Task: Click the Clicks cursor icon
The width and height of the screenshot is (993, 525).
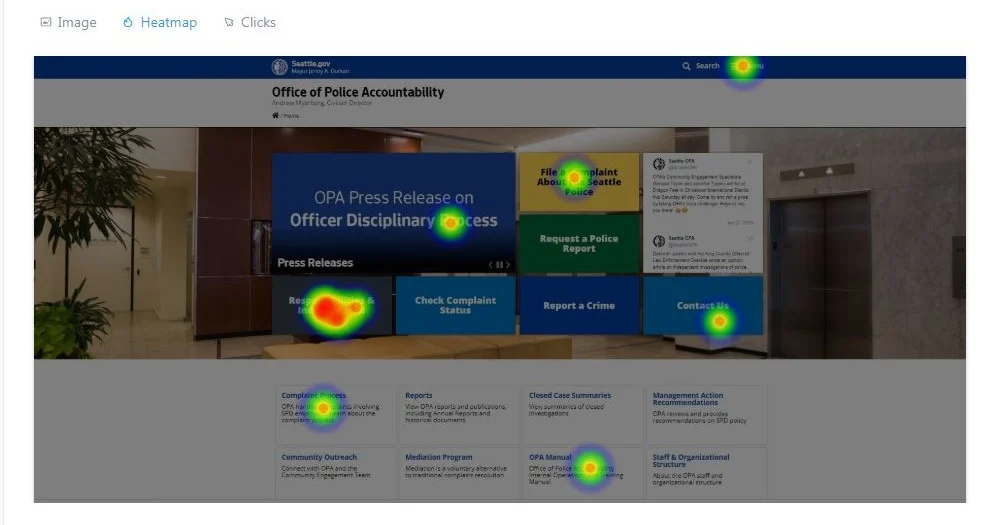Action: 229,22
